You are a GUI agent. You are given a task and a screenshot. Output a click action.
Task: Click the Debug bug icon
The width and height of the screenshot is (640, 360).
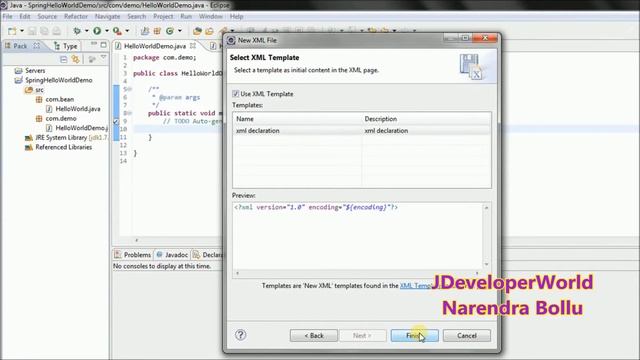[77, 31]
